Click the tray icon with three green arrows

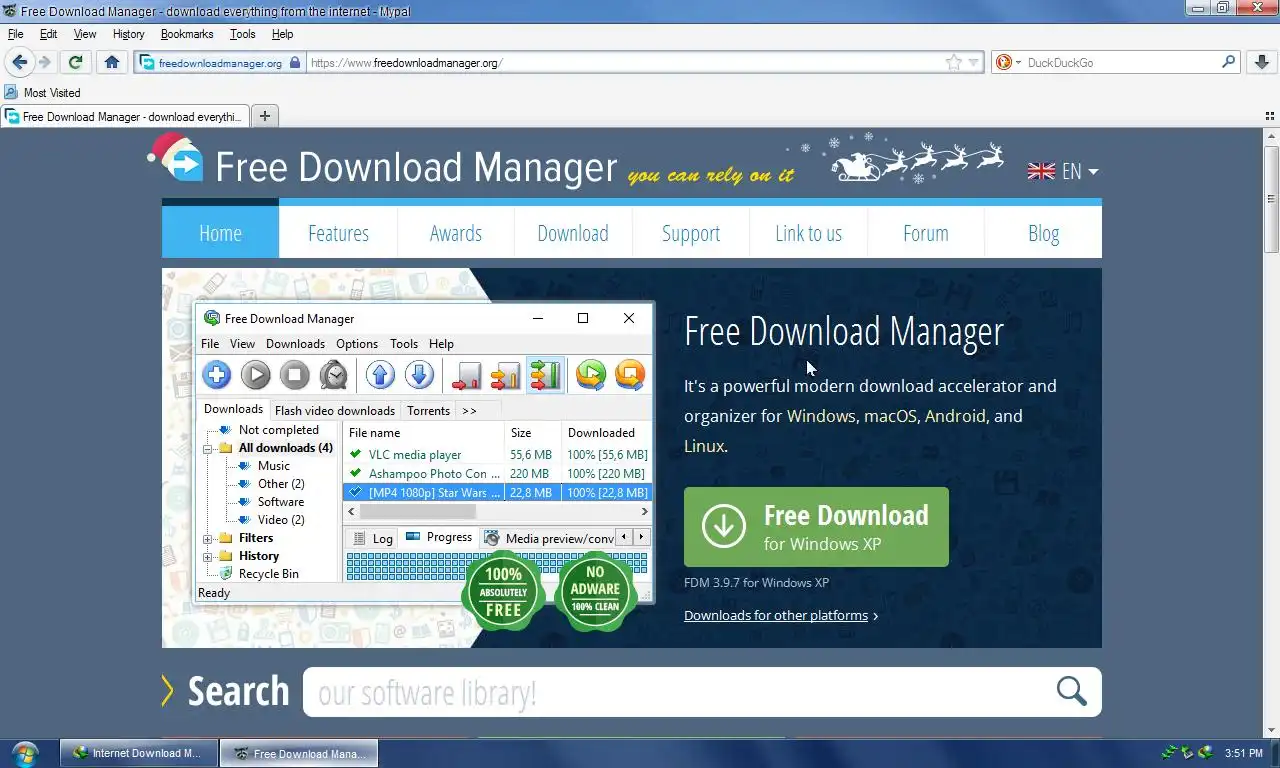[x=1169, y=753]
